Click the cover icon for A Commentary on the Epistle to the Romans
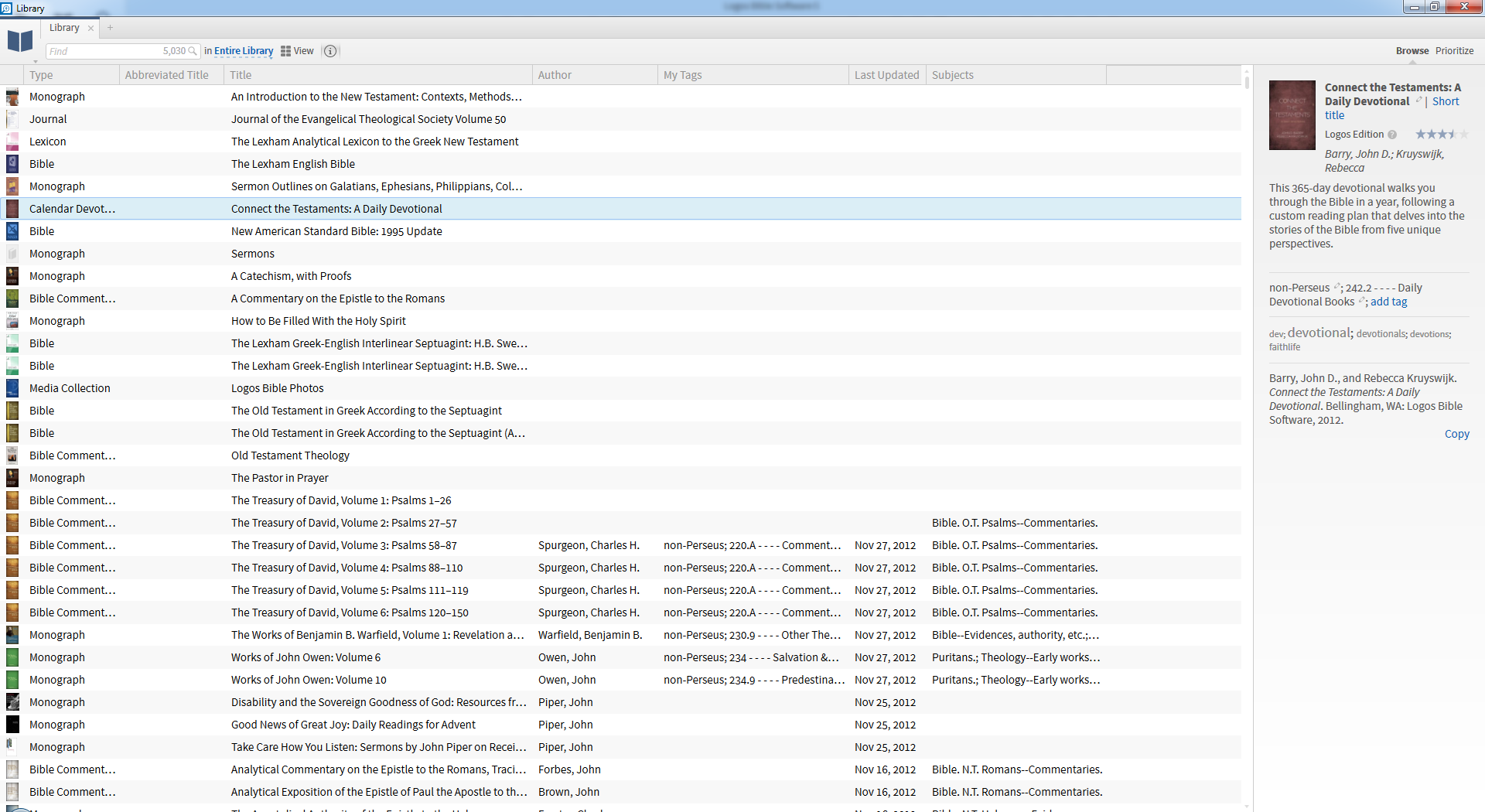 coord(12,299)
